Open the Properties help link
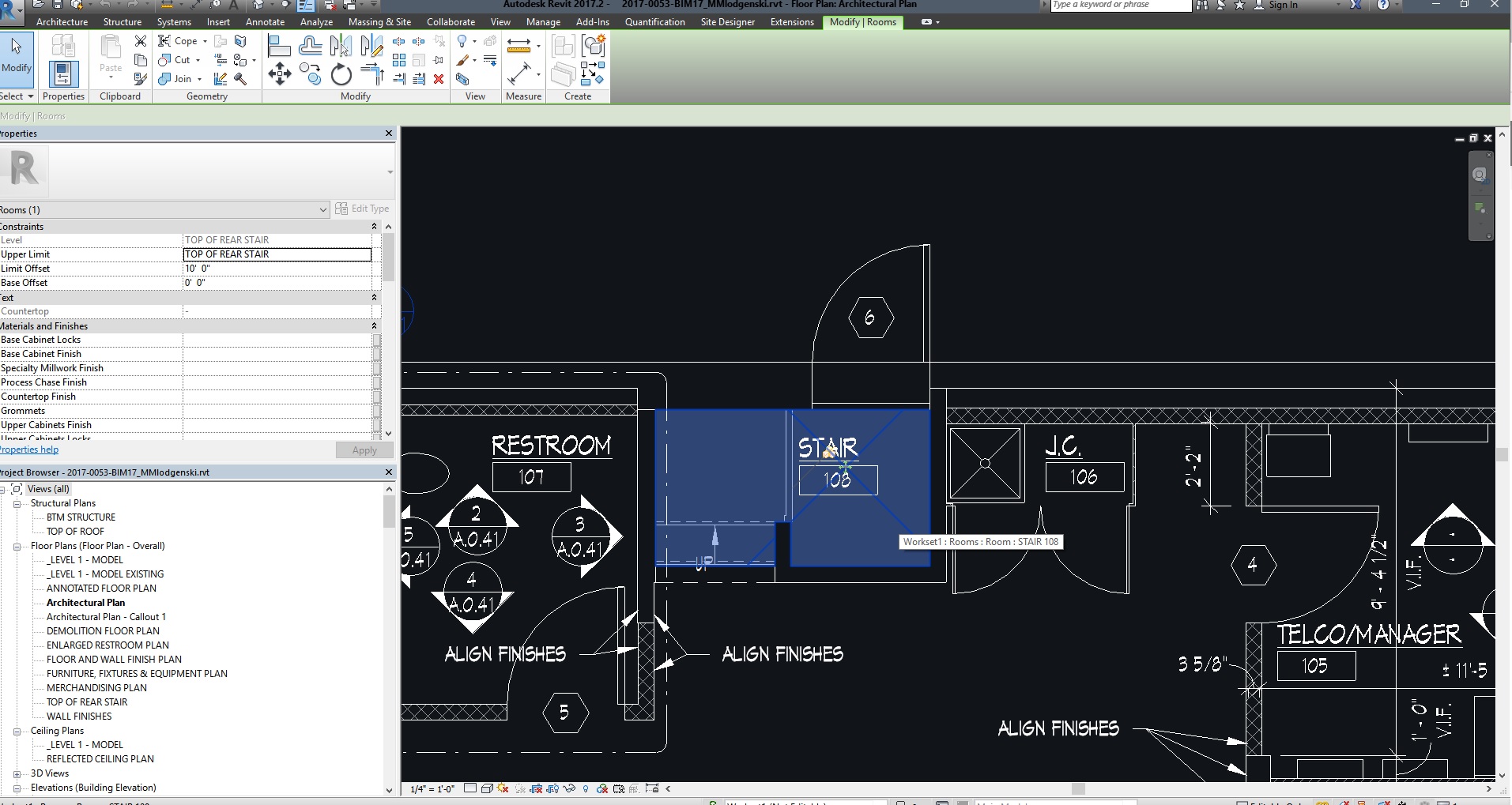 (x=29, y=450)
